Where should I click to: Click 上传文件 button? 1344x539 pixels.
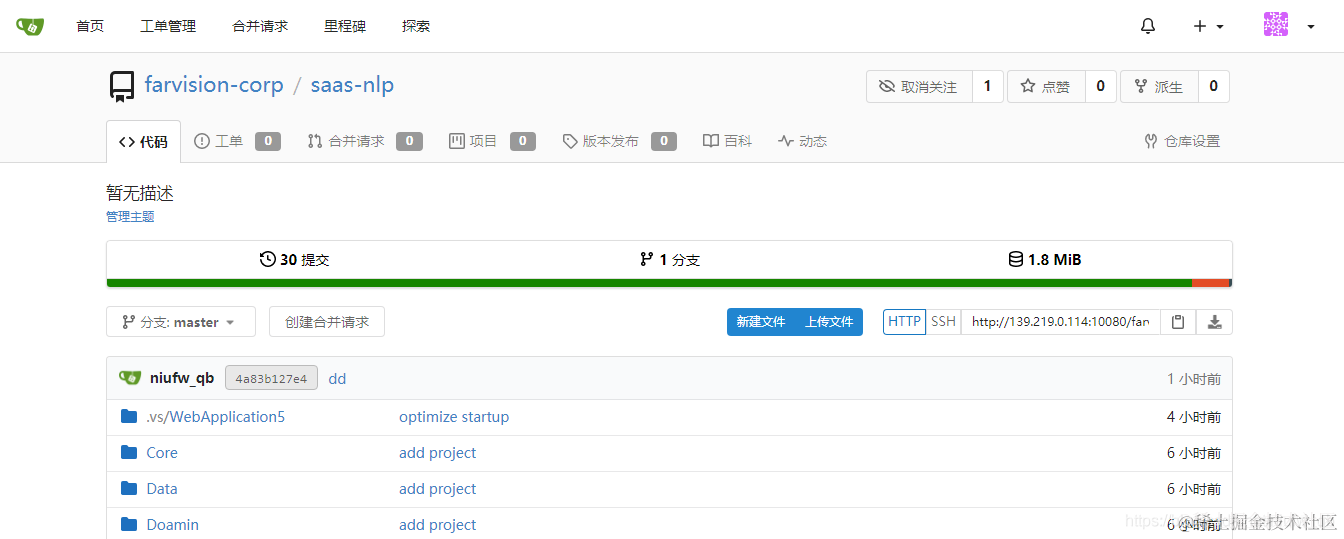pos(829,322)
